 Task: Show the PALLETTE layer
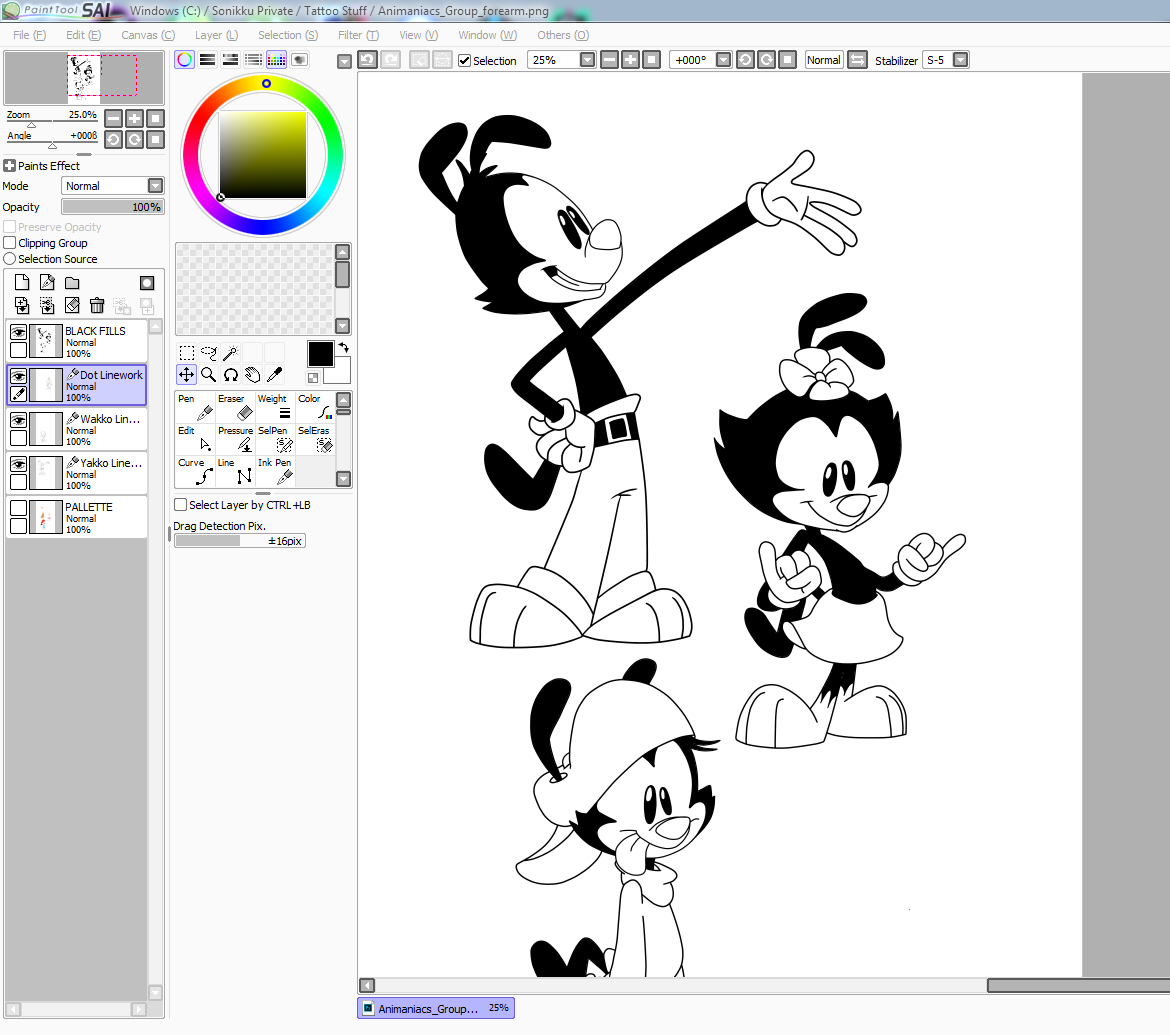tap(19, 508)
